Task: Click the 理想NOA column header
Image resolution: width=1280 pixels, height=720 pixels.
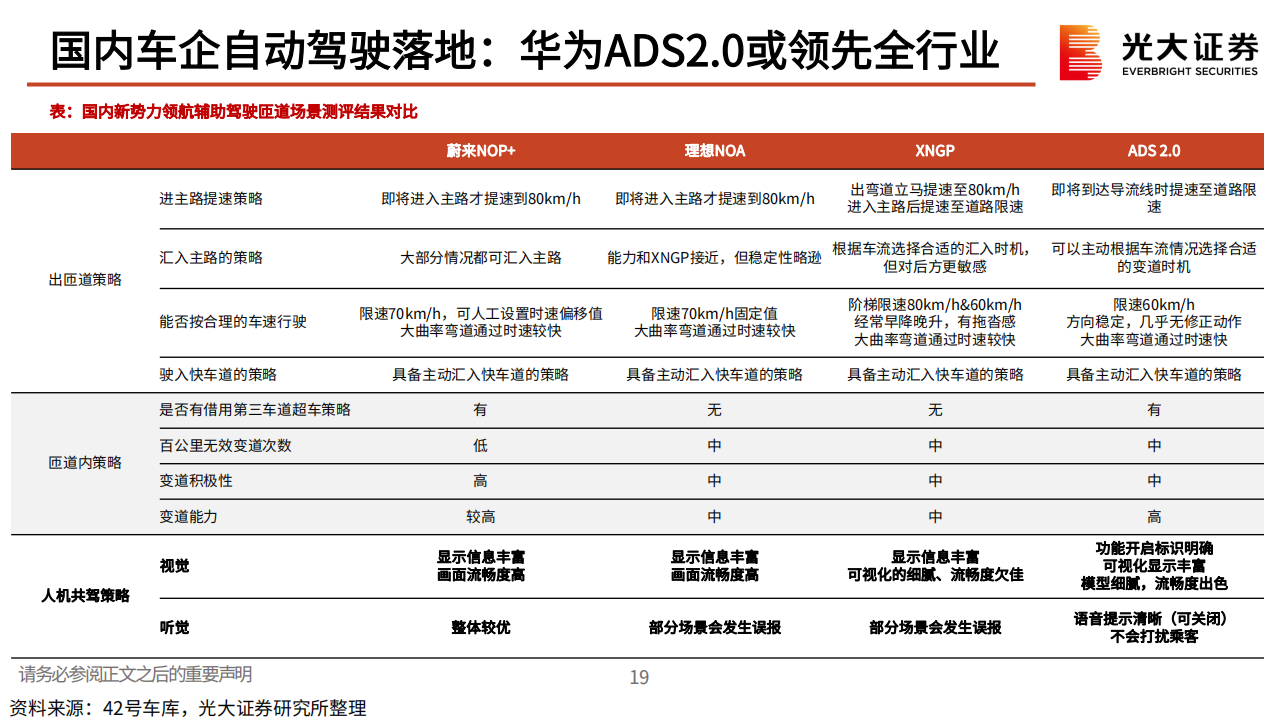Action: 714,151
